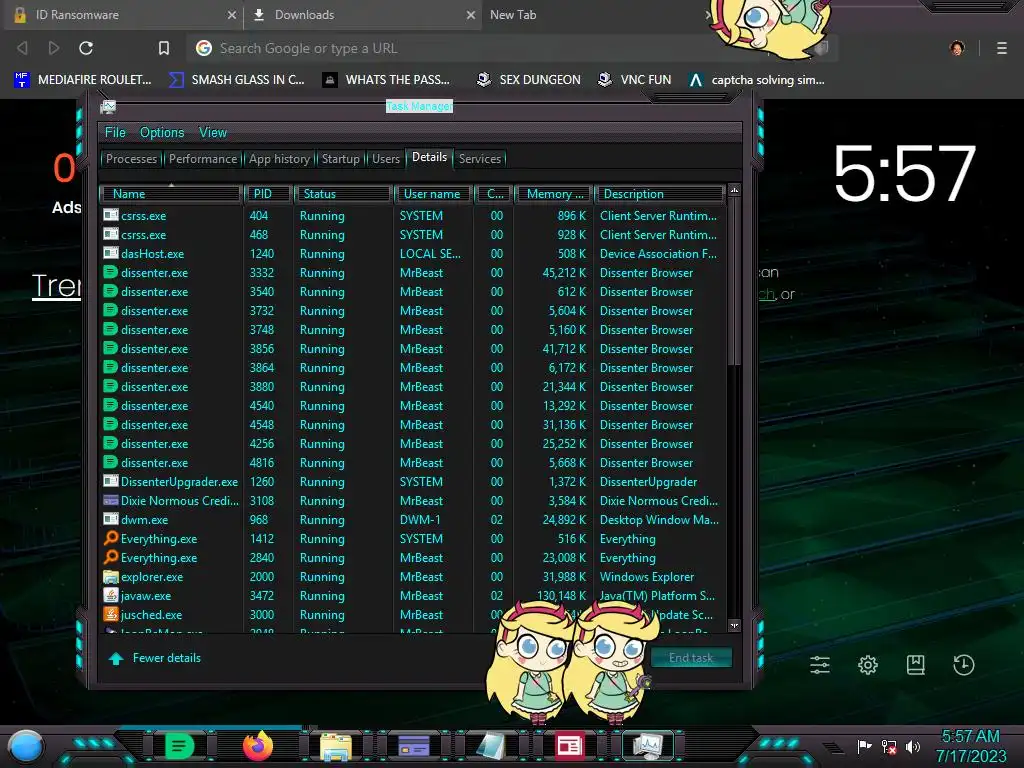The width and height of the screenshot is (1024, 768).
Task: Select explorer.exe process icon
Action: tap(110, 577)
